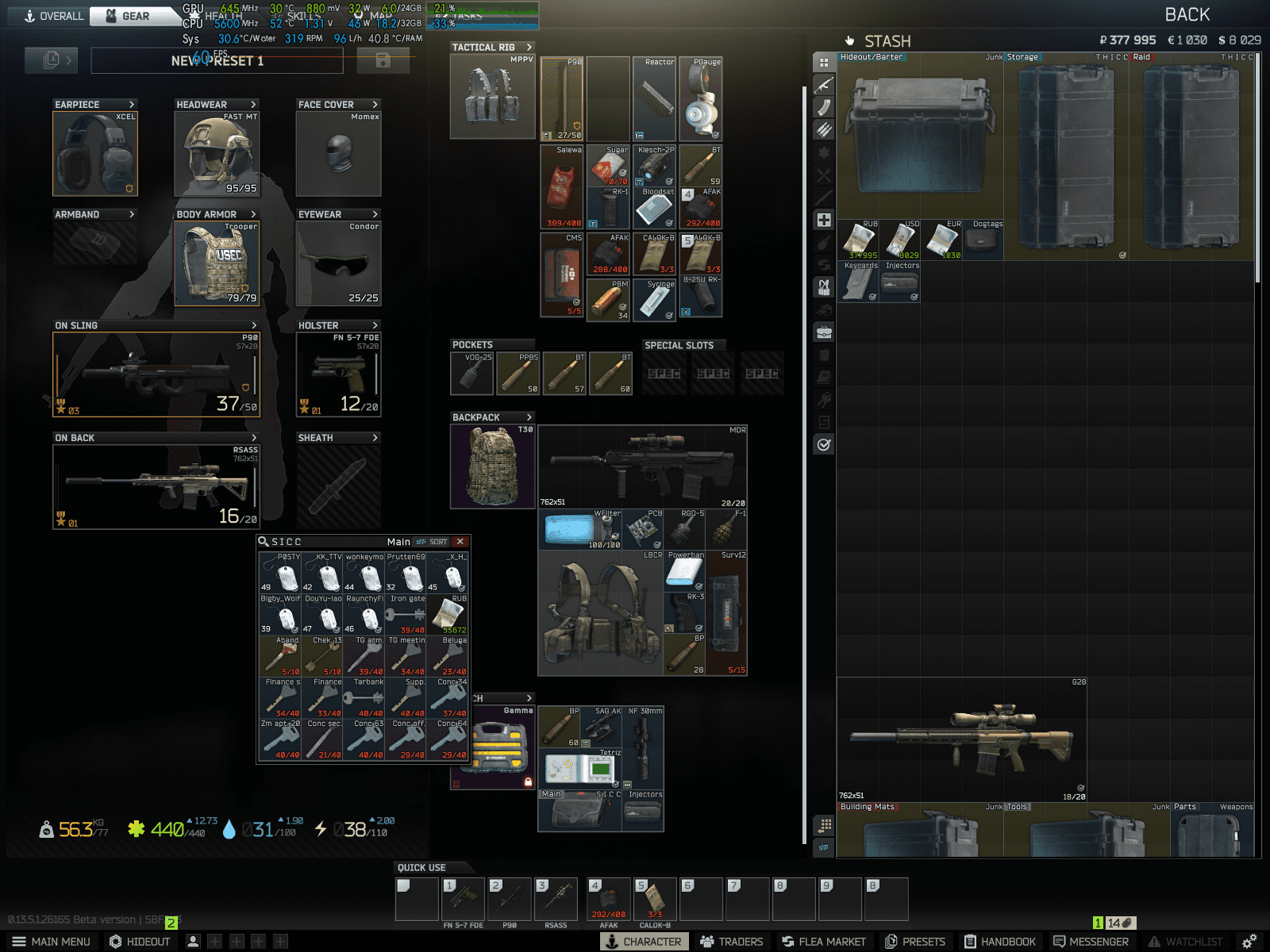Click the Salewa first aid kit in rig

(x=562, y=186)
